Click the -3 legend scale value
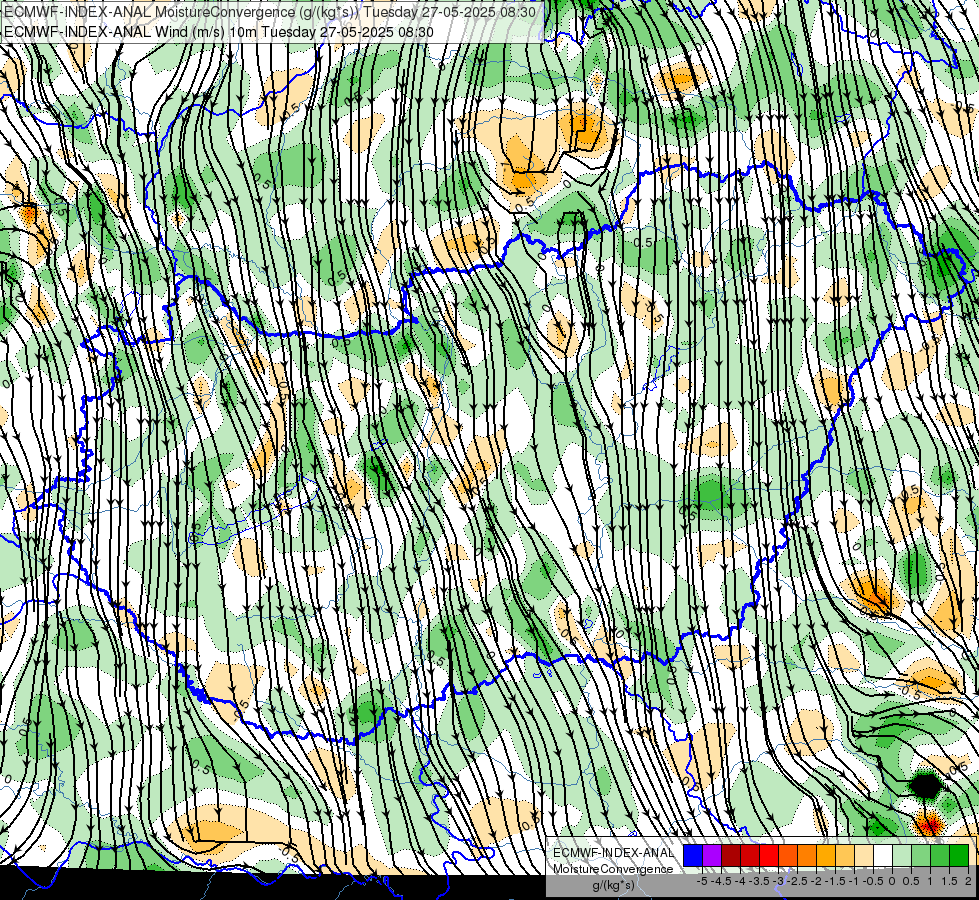979x900 pixels. point(778,881)
